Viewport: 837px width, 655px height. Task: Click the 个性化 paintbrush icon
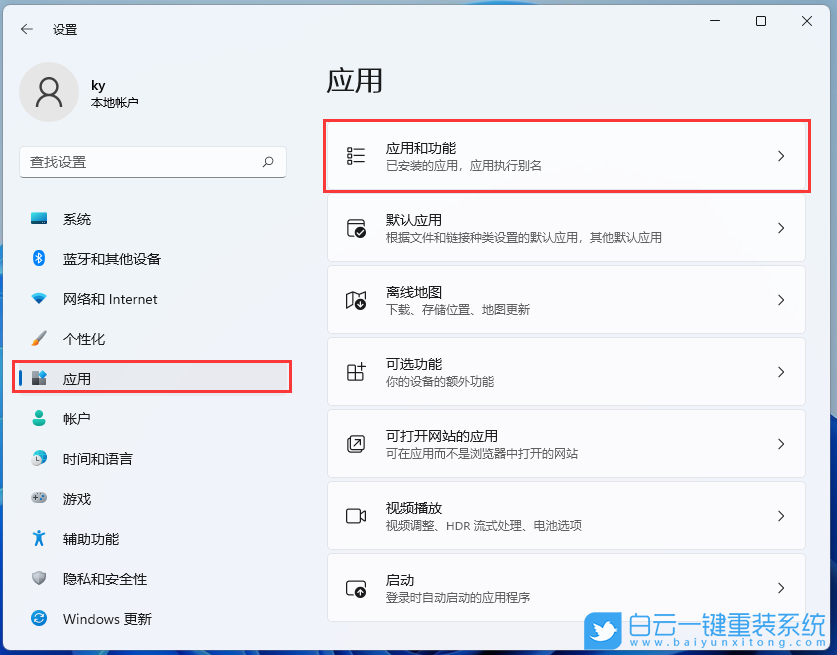point(38,338)
